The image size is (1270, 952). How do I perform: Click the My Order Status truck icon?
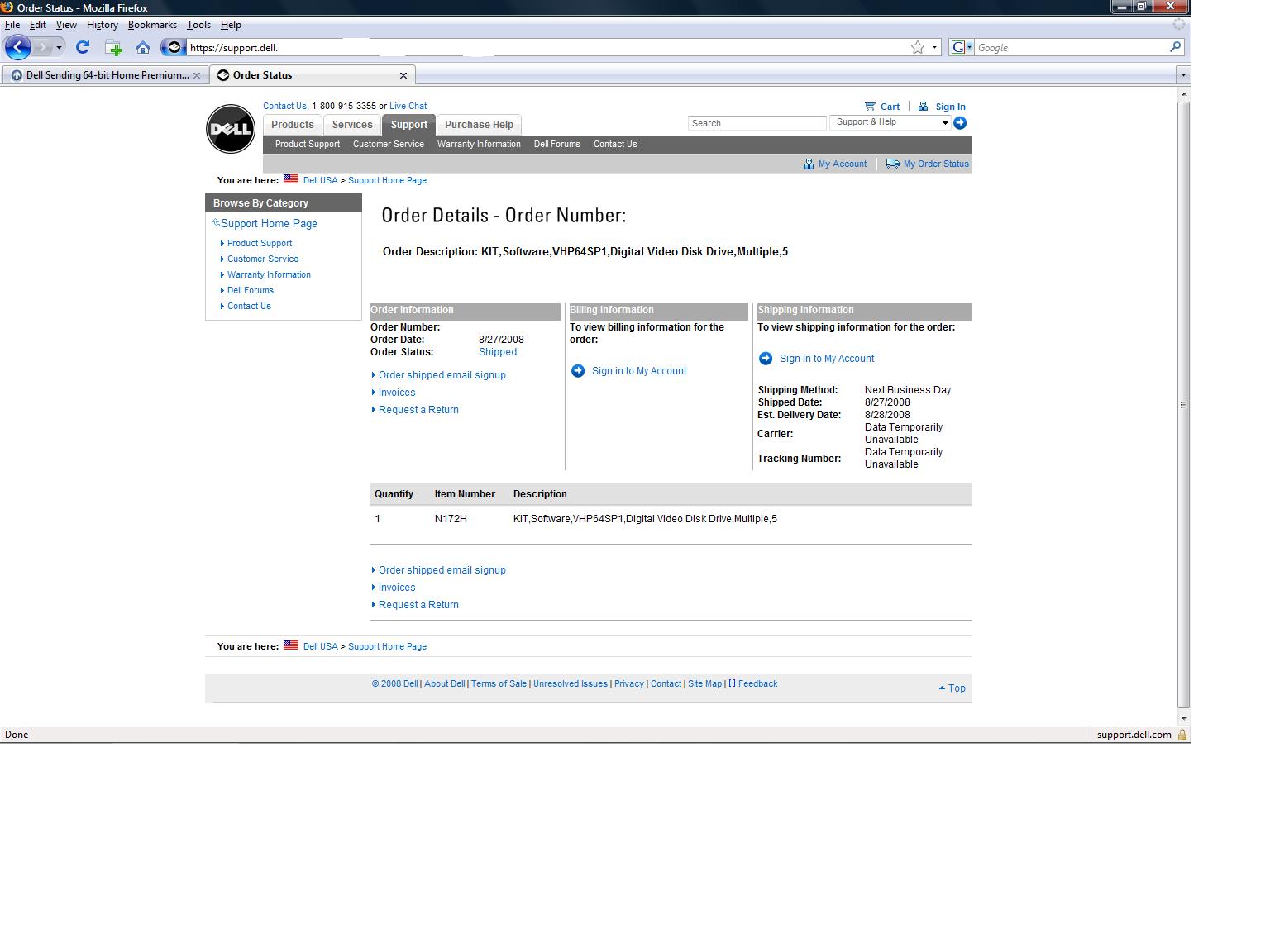tap(892, 164)
